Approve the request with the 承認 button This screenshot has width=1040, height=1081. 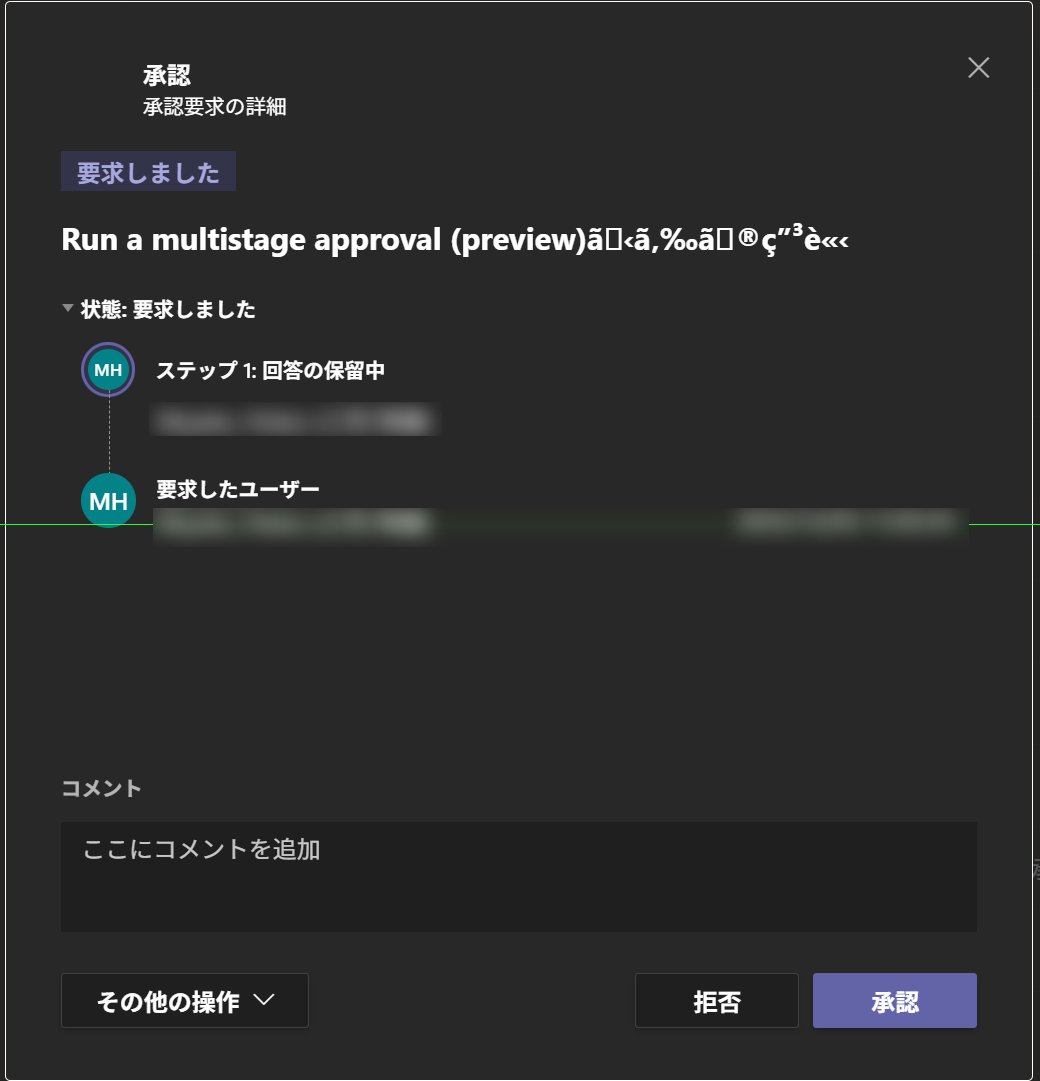click(894, 1000)
